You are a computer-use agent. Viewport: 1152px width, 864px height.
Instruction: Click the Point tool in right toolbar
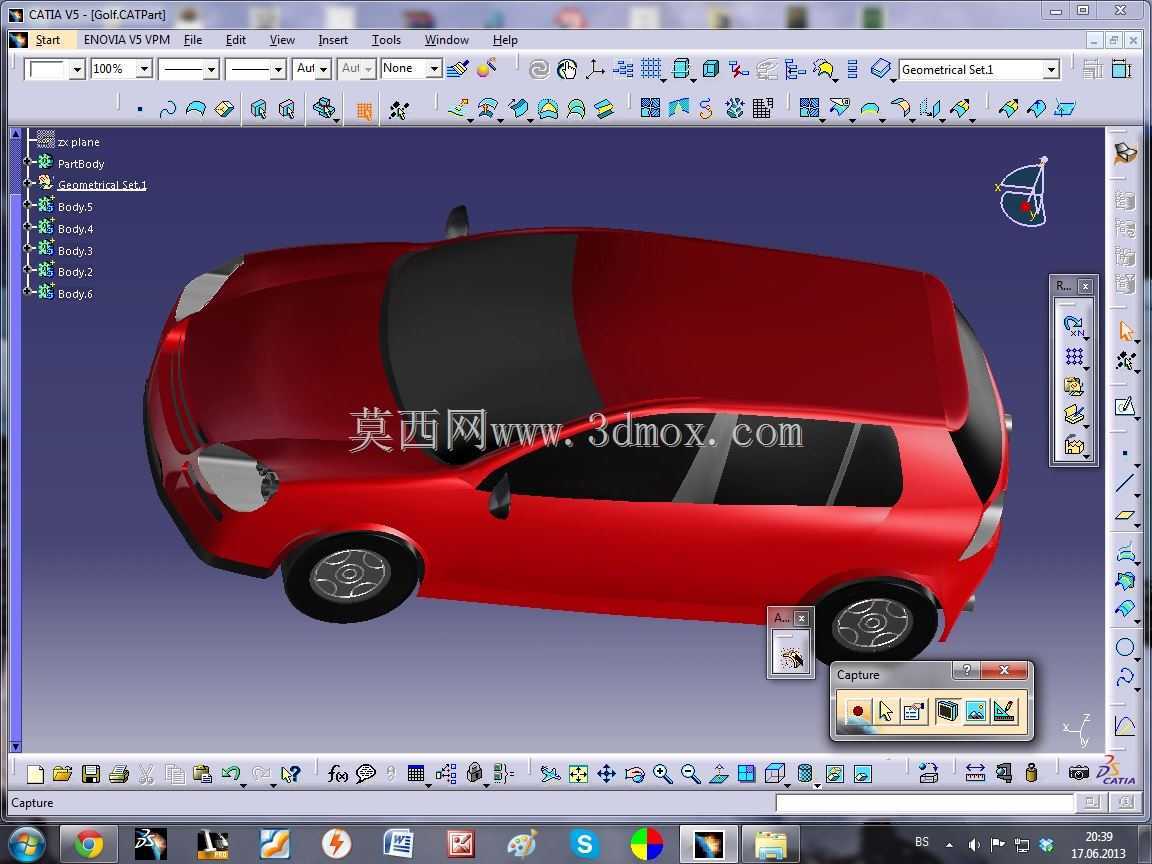pyautogui.click(x=1125, y=453)
